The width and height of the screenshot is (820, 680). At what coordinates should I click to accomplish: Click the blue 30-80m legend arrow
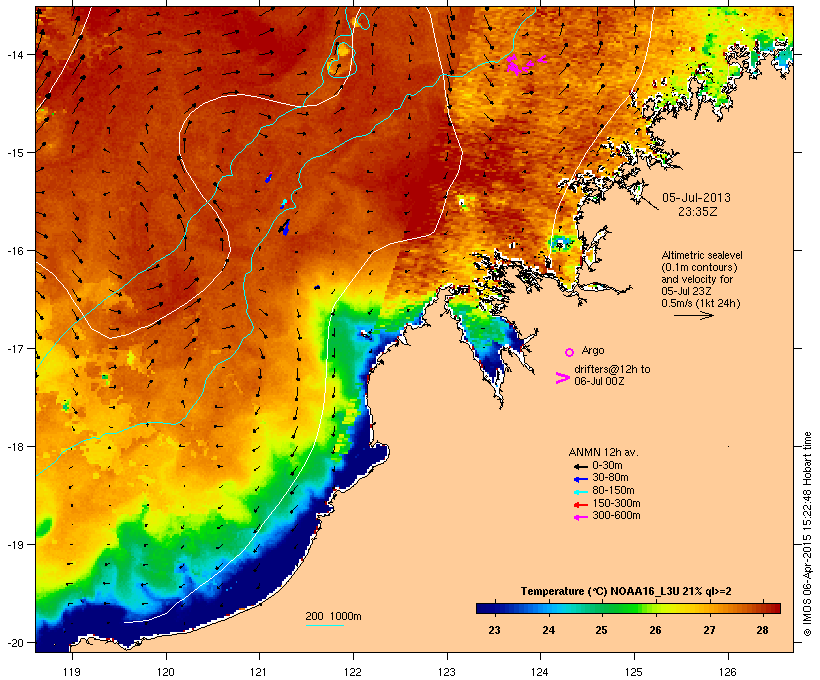(x=580, y=479)
